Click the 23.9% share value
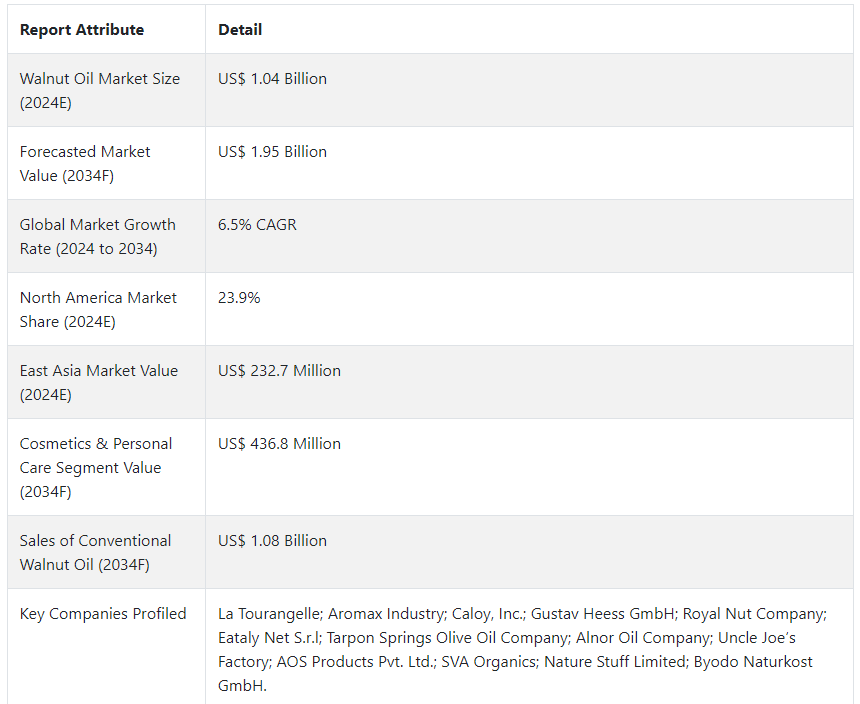Viewport: 860px width, 704px height. (x=239, y=298)
